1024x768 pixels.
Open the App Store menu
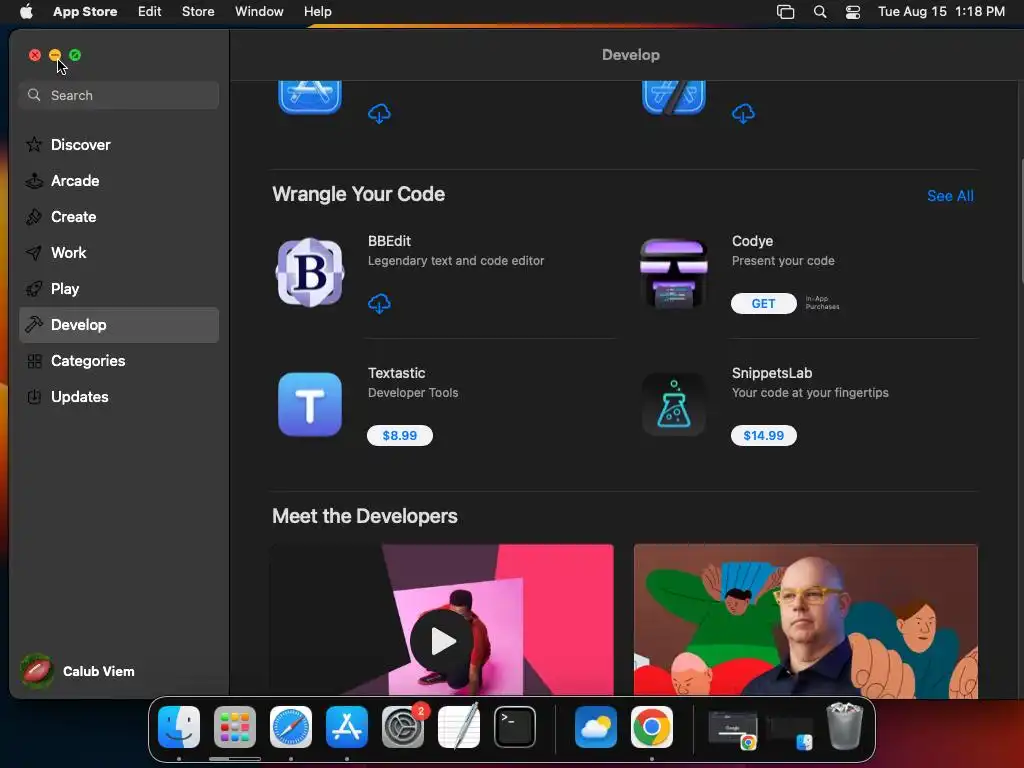click(85, 12)
